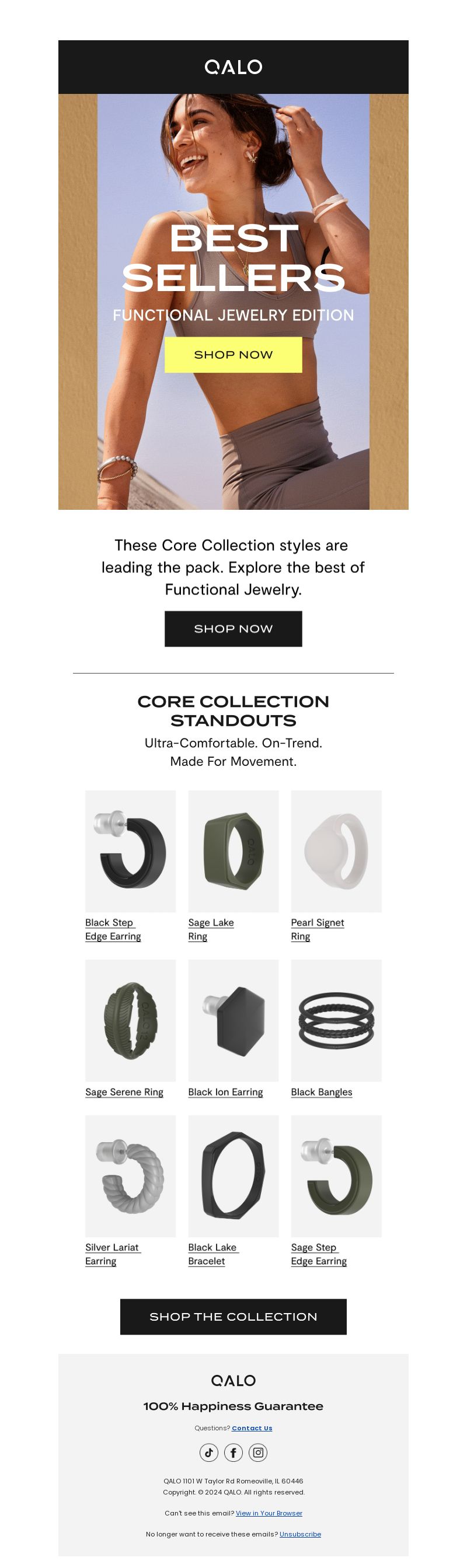Open the Instagram social icon
The width and height of the screenshot is (467, 1568).
[x=258, y=1452]
